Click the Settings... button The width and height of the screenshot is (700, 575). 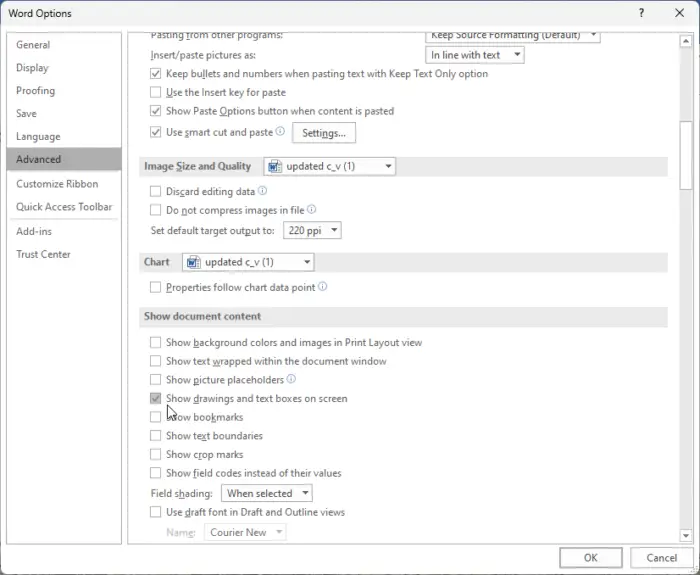324,133
